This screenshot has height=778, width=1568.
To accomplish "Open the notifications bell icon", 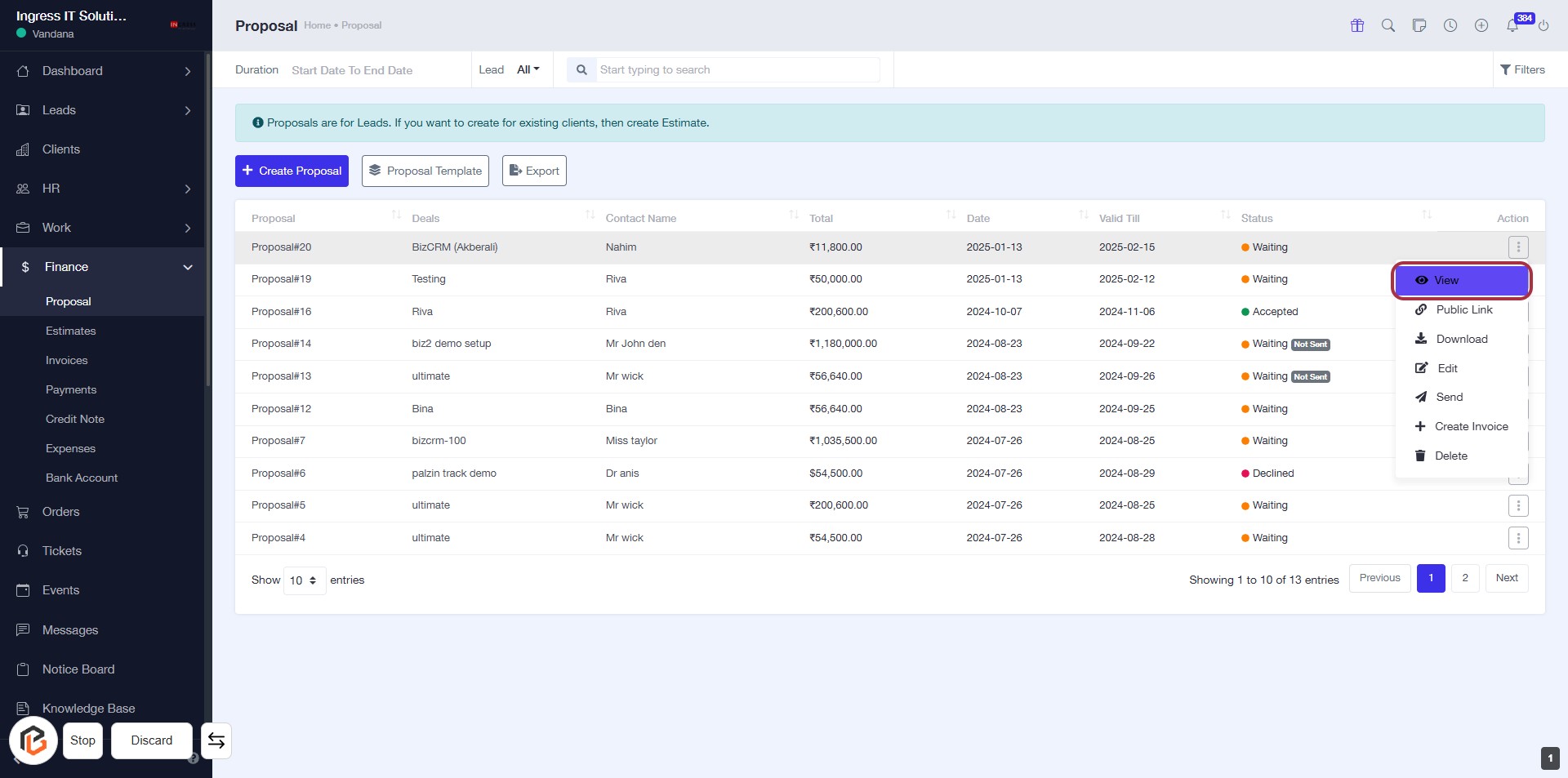I will pos(1512,25).
